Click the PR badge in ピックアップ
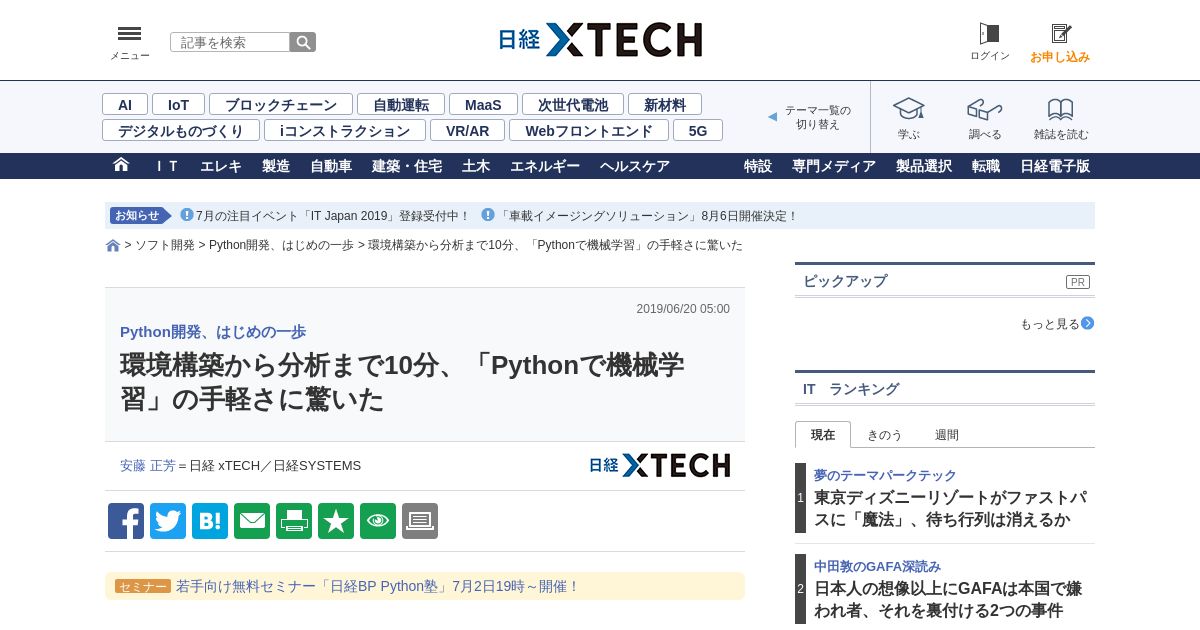The width and height of the screenshot is (1200, 630). [x=1078, y=282]
